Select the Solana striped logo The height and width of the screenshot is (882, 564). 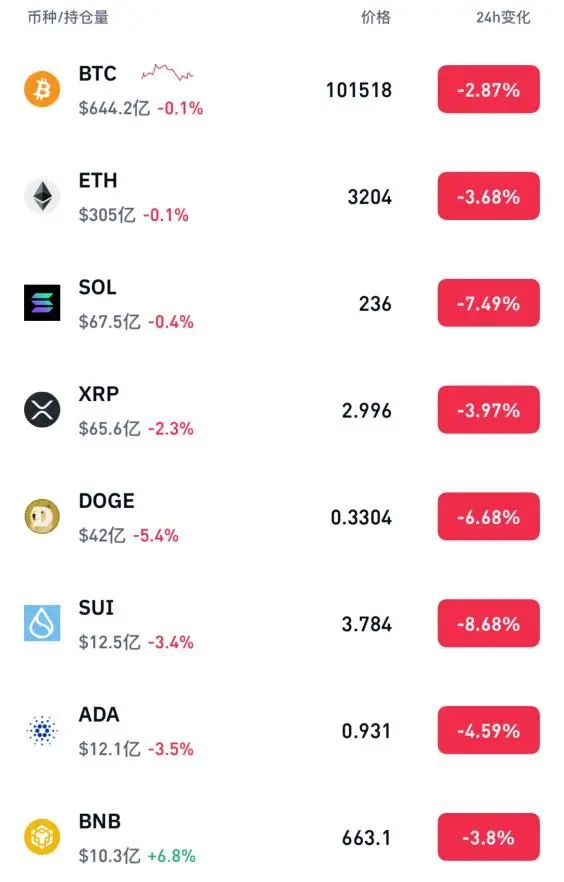click(42, 303)
